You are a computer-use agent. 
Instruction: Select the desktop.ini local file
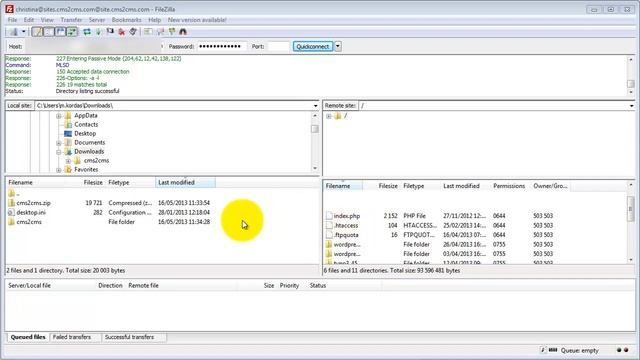coord(31,212)
